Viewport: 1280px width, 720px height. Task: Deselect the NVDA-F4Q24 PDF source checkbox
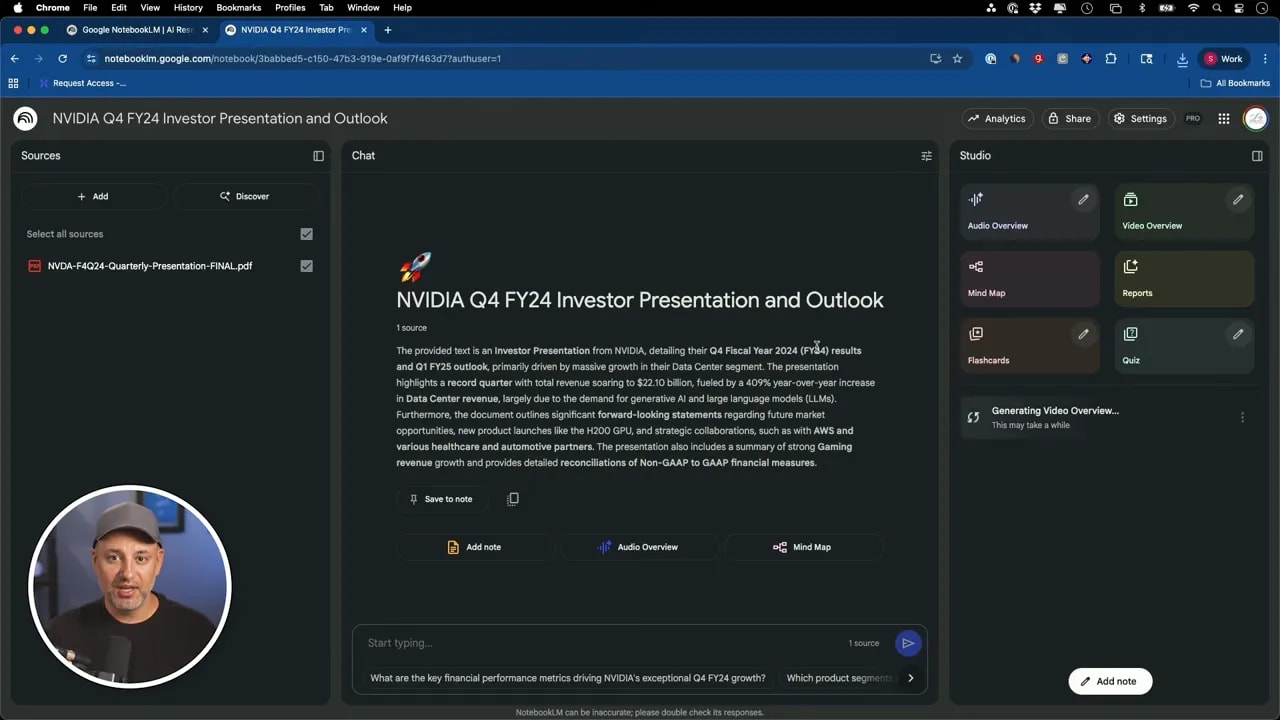pyautogui.click(x=307, y=265)
